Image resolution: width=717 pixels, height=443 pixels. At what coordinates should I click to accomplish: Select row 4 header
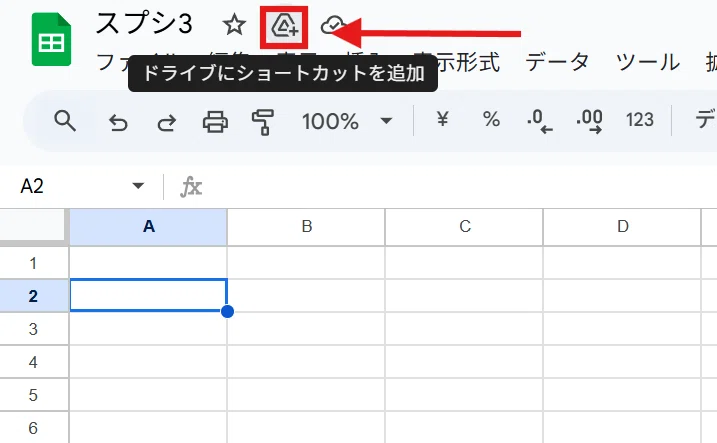coord(34,362)
